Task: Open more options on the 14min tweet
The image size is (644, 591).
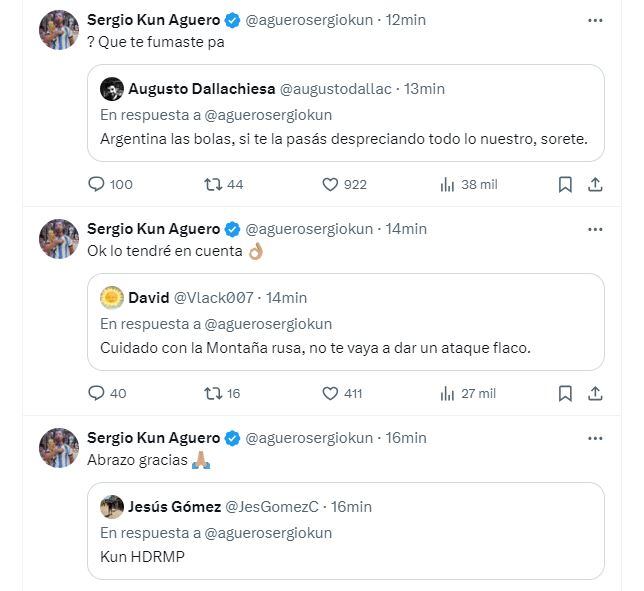Action: click(x=595, y=228)
